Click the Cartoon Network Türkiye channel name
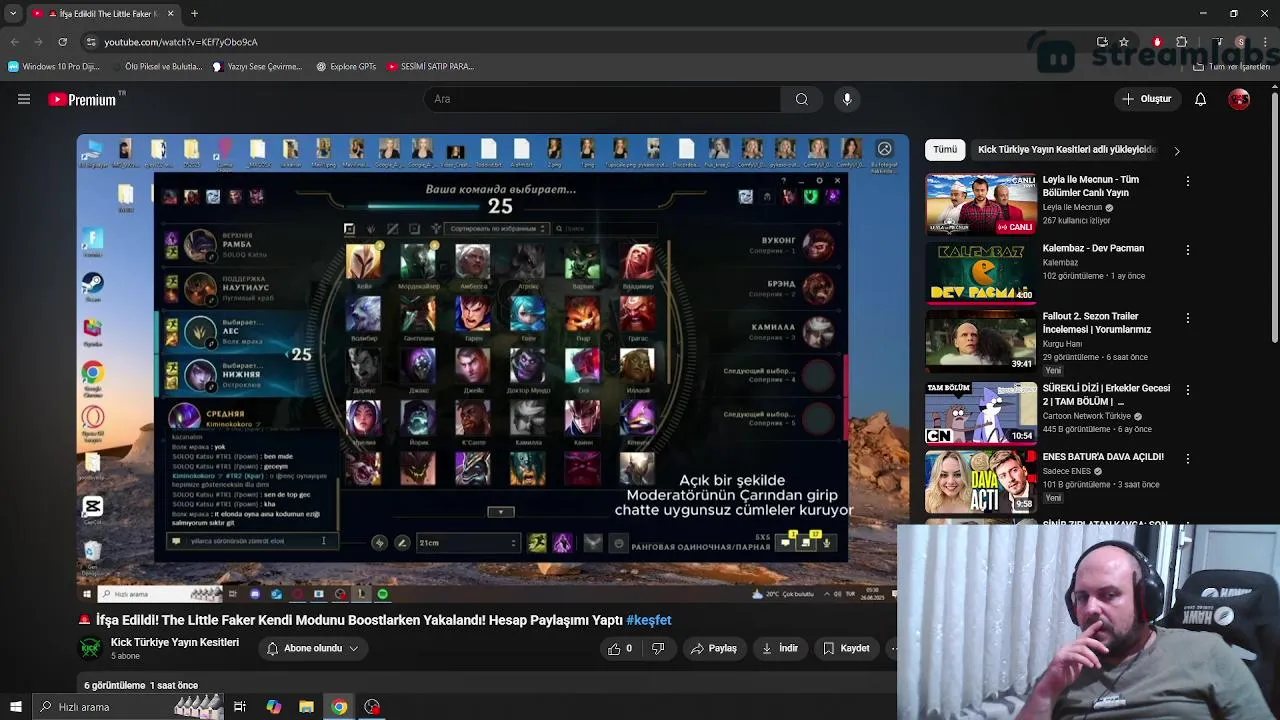 (x=1087, y=416)
